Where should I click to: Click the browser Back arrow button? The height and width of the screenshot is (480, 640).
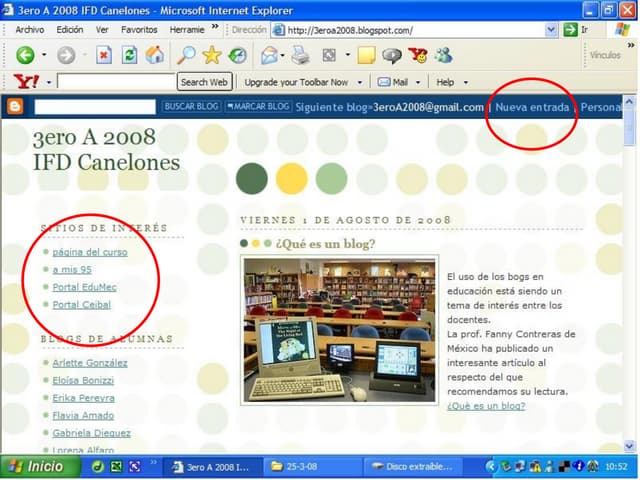[x=25, y=56]
